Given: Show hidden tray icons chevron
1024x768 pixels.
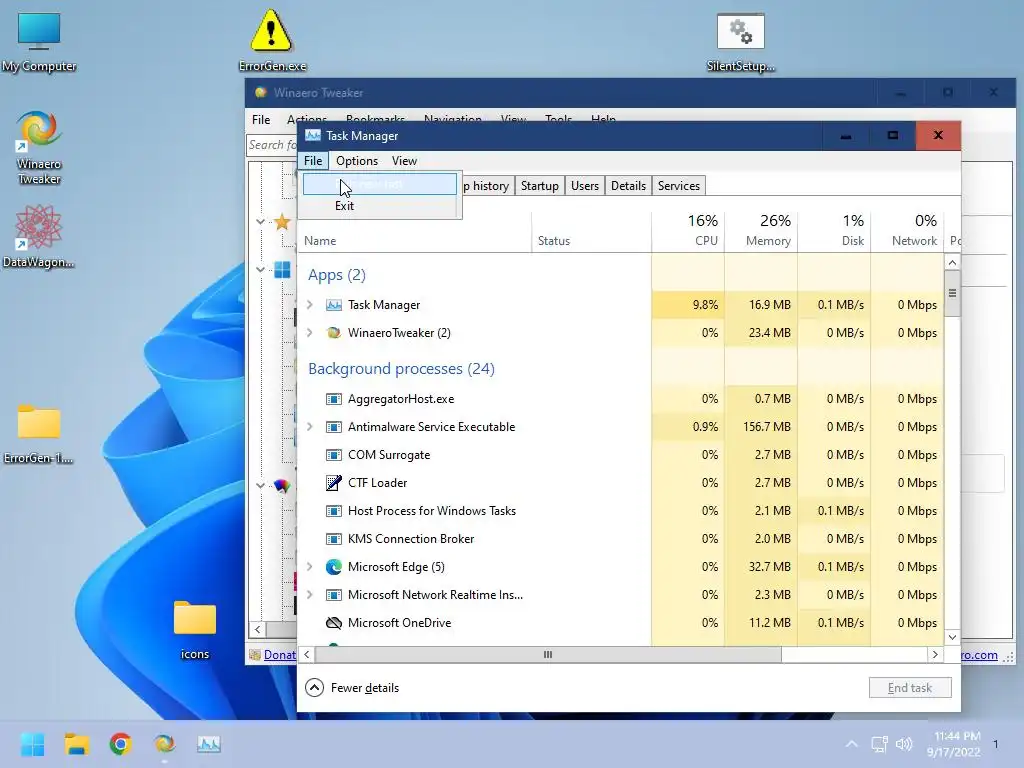Looking at the screenshot, I should pos(852,744).
